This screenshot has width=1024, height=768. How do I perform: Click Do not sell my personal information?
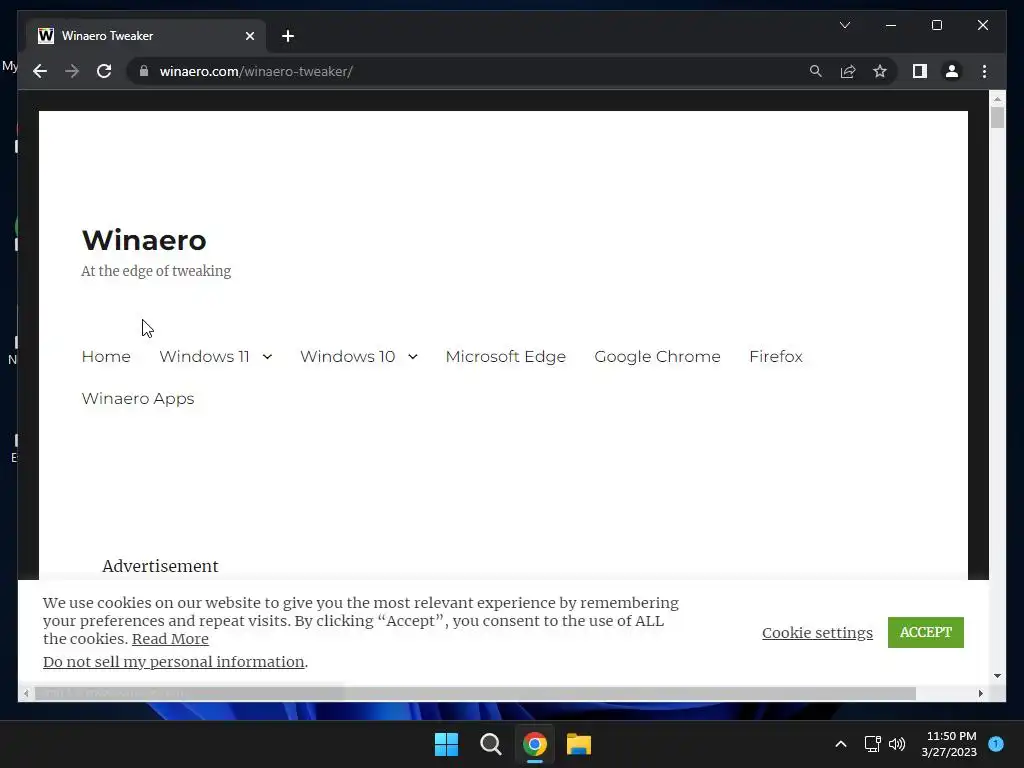coord(174,662)
